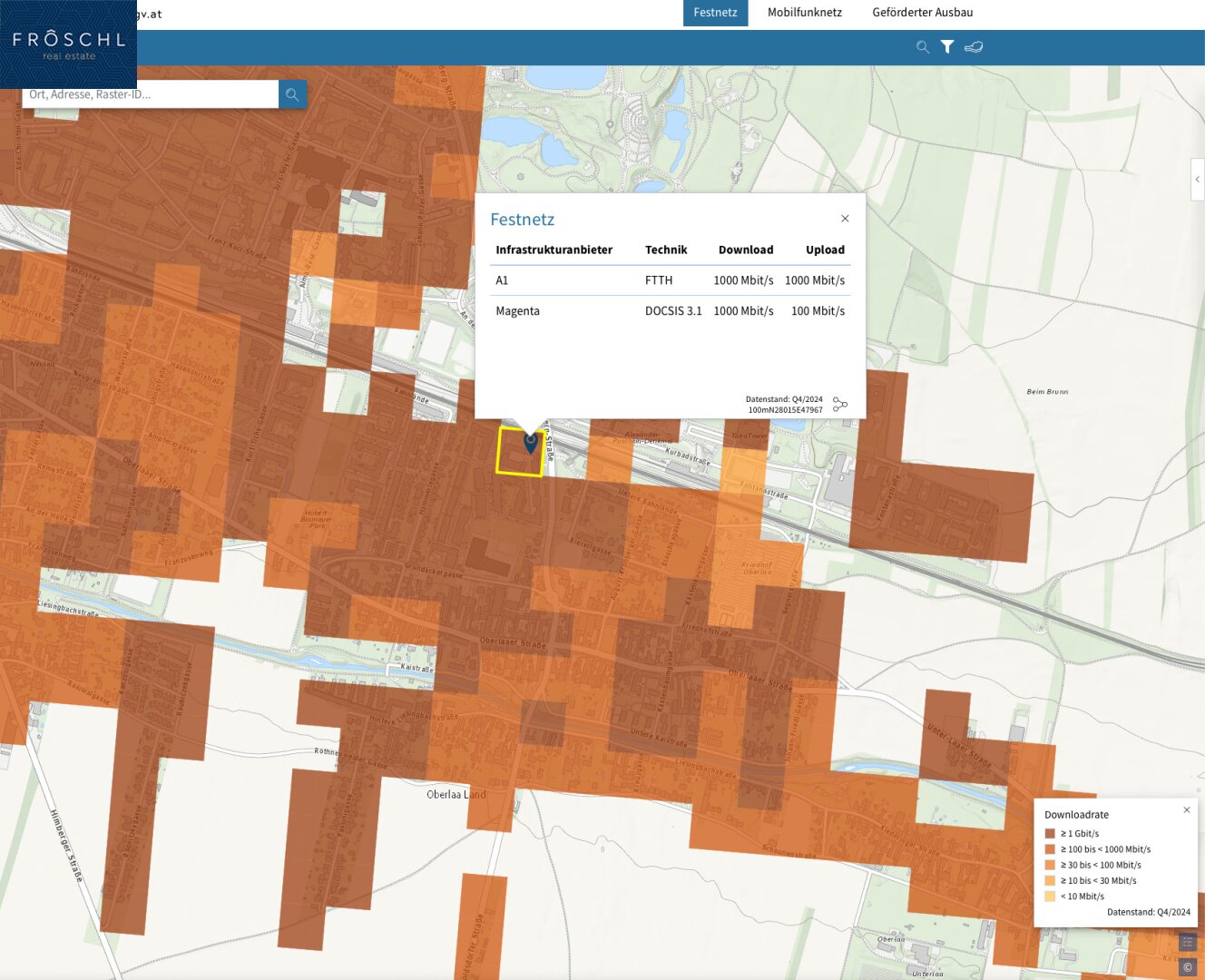This screenshot has width=1205, height=980.
Task: Click the raster ID 100mN28015E47967
Action: 785,410
